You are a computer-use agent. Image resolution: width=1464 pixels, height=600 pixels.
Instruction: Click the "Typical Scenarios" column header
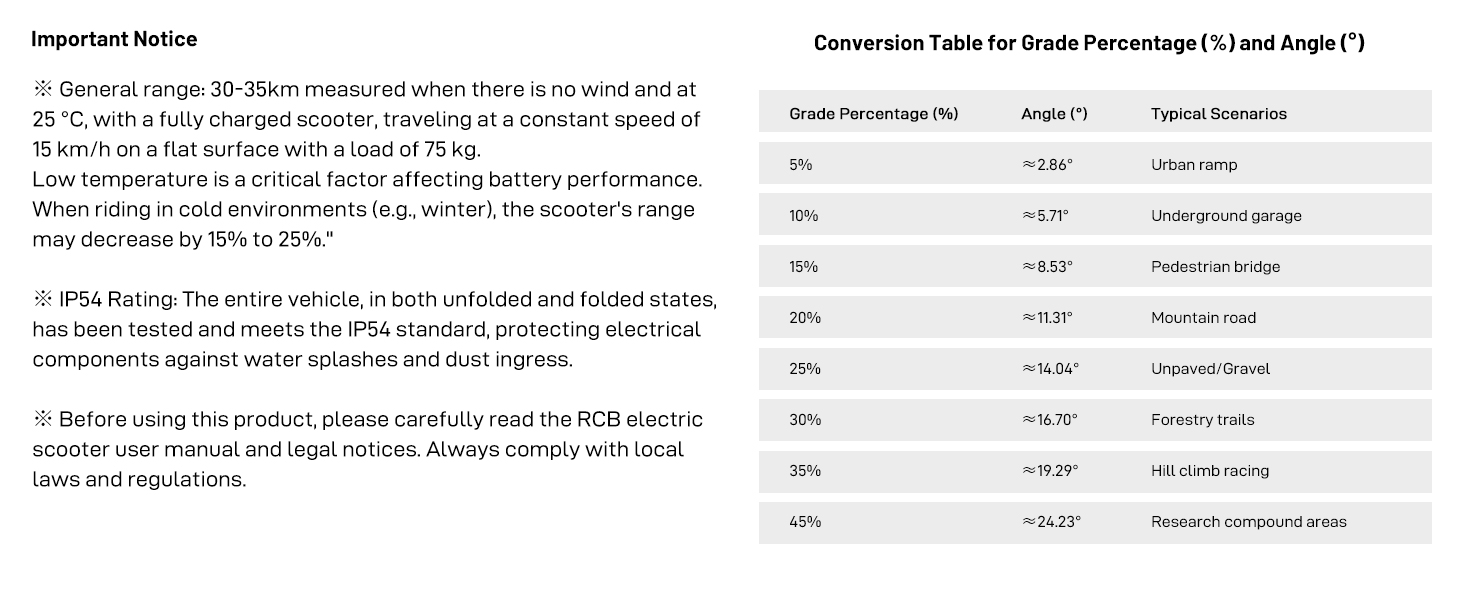pos(1218,114)
